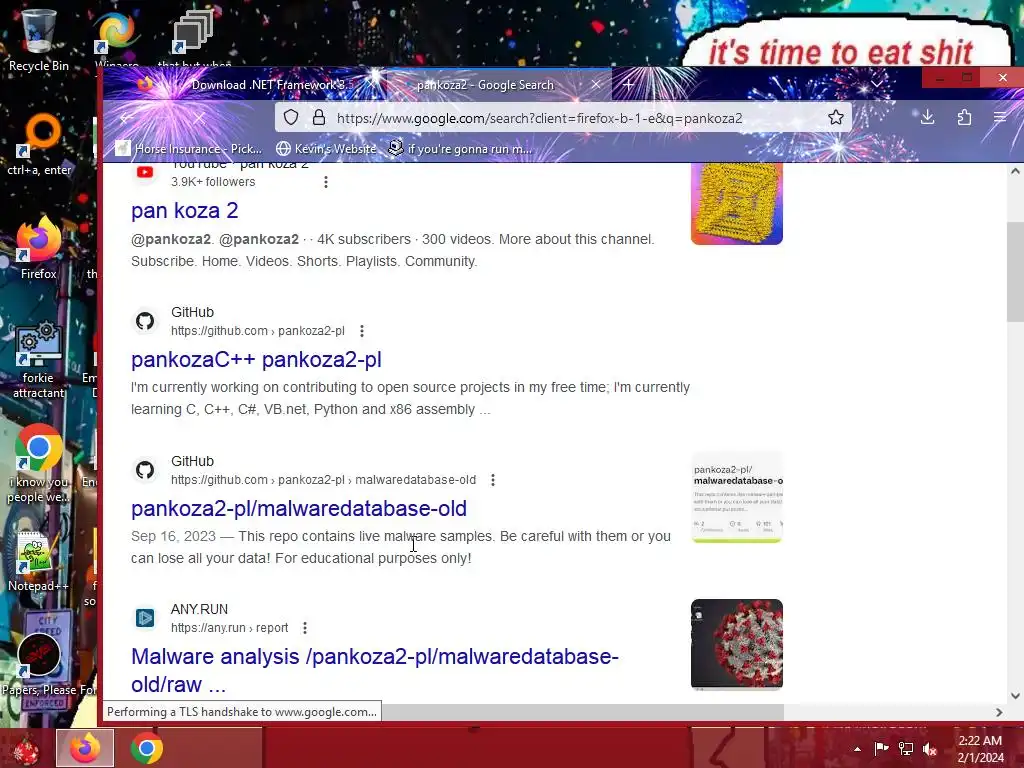Open the three-dot menu for the malwaredatabase-old result
Screen dimensions: 1024x768
point(493,480)
